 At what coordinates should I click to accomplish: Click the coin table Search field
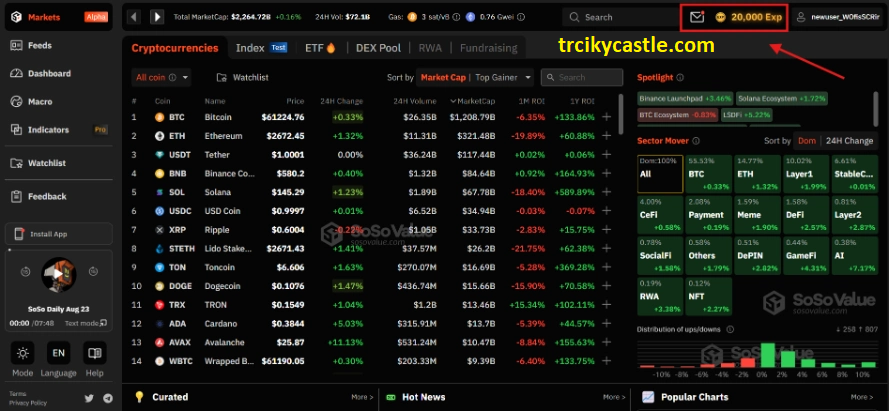point(582,78)
